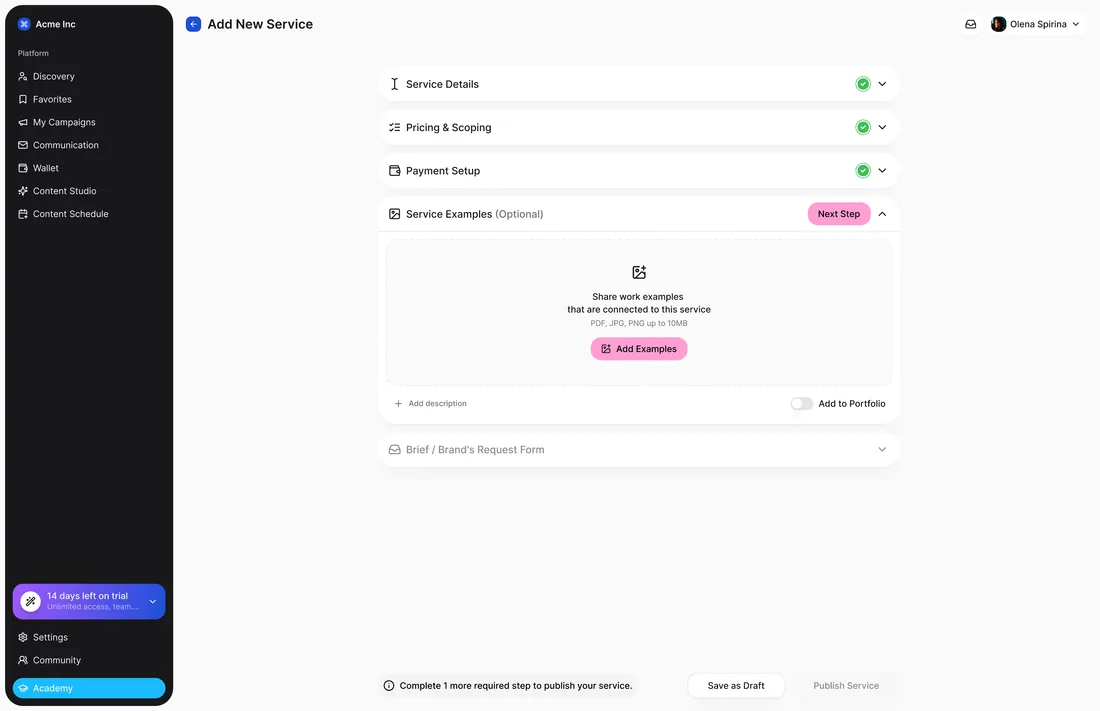Click the green checkmark on Service Details

pos(863,84)
